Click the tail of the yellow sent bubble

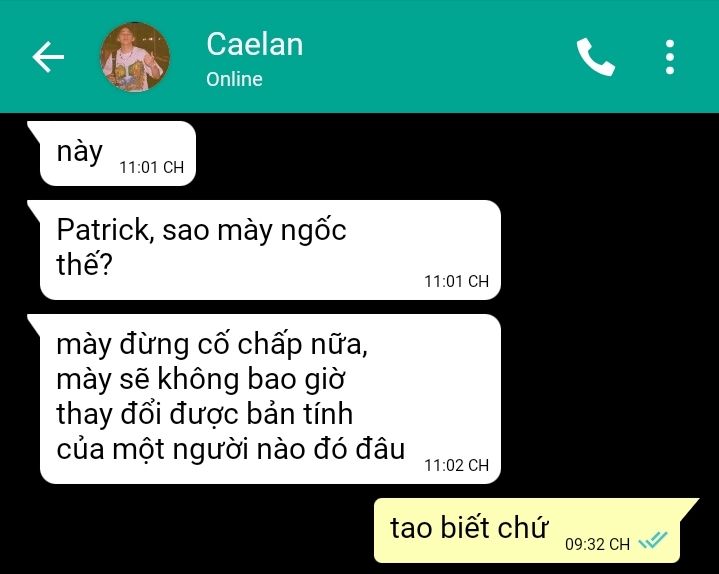click(x=687, y=508)
